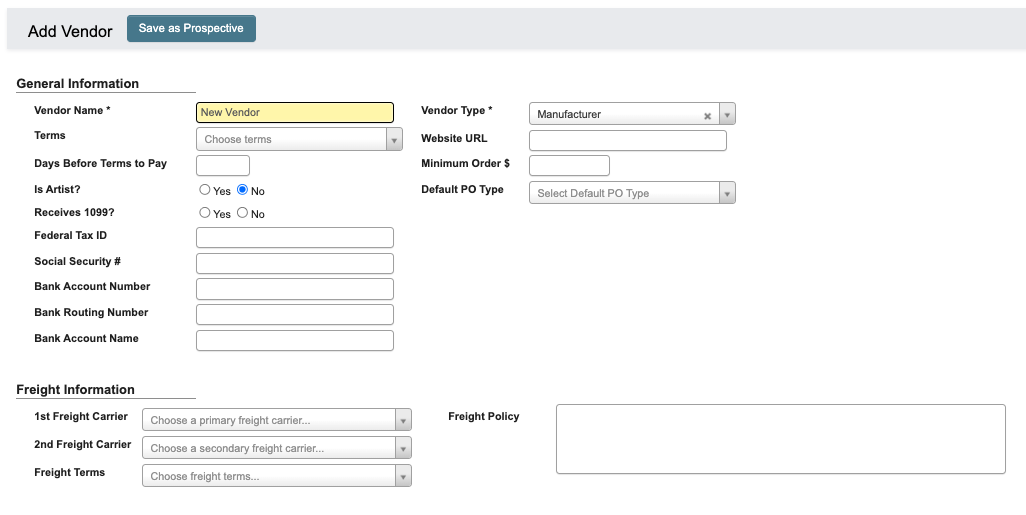Click the 2nd Freight Carrier label
This screenshot has height=515, width=1026.
pyautogui.click(x=82, y=445)
